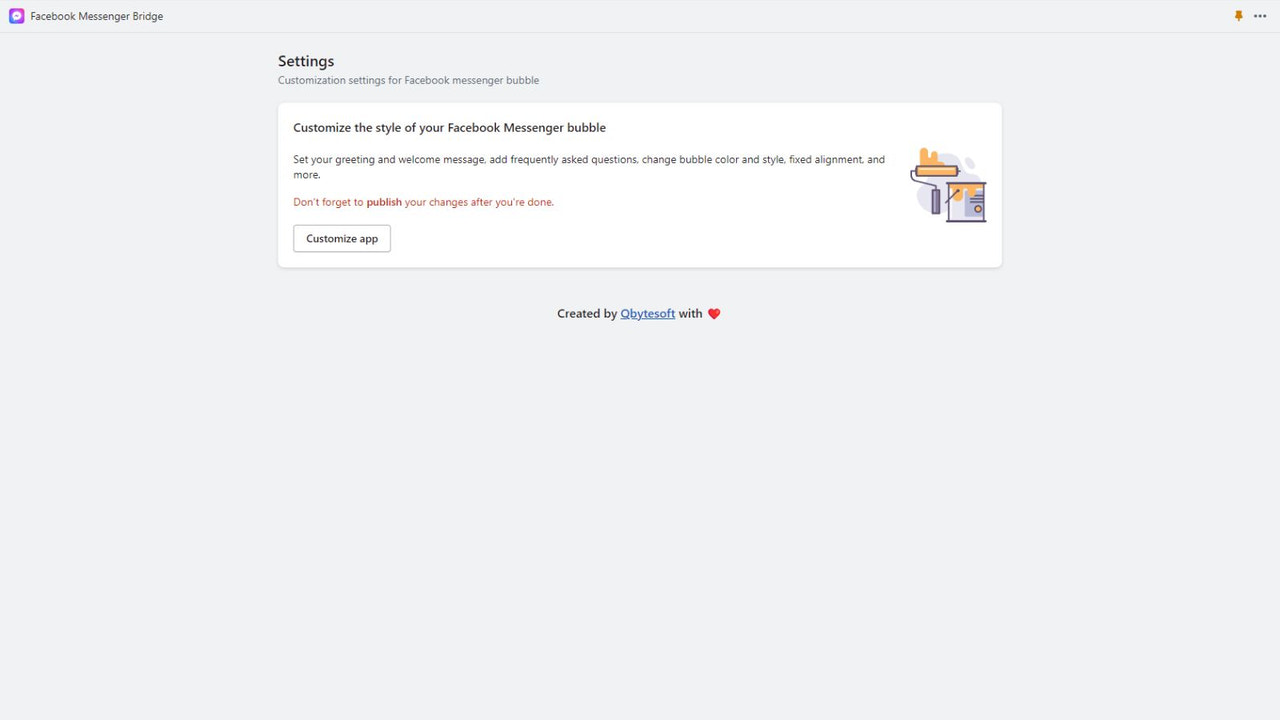Open additional app actions via ellipsis
This screenshot has height=720, width=1280.
[x=1260, y=16]
